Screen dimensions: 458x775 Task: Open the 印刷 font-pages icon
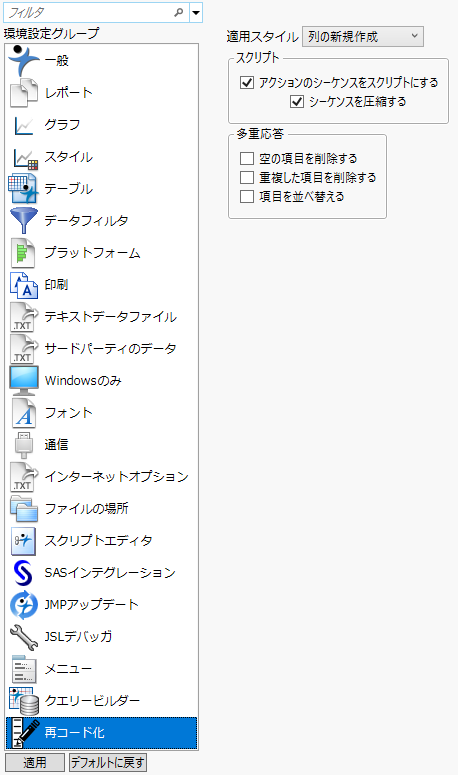click(24, 285)
